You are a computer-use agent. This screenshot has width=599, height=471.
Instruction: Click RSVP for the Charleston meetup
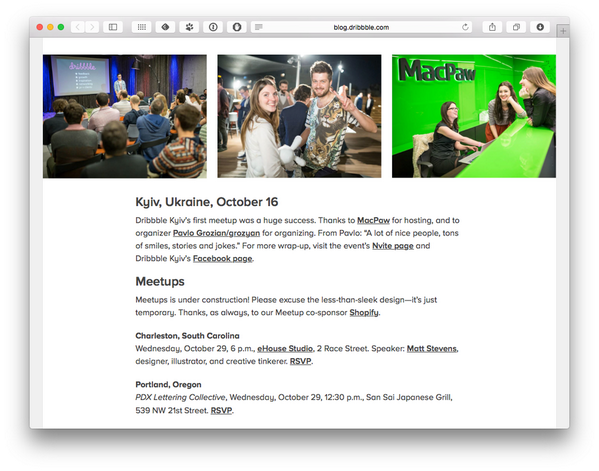(300, 361)
